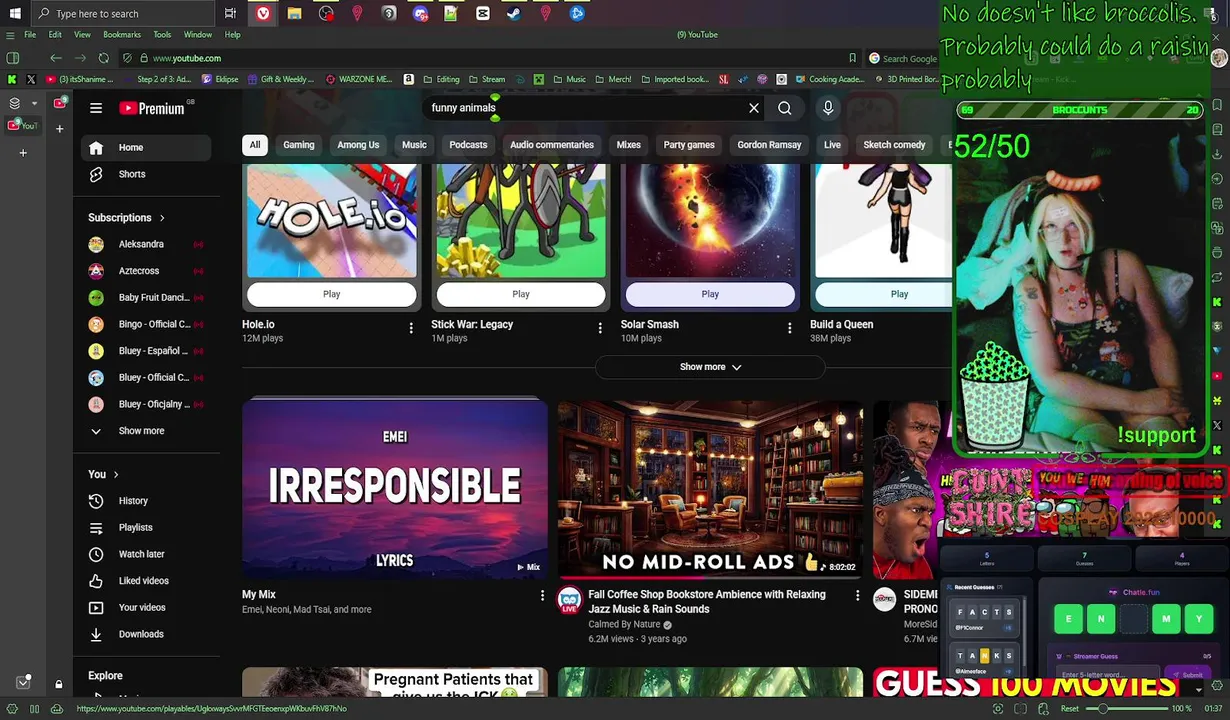Open workspaces dropdown arrow in tab bar

35,103
